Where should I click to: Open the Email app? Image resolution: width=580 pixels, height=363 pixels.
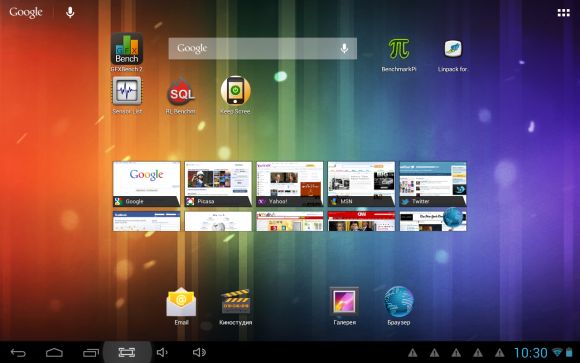tap(181, 306)
